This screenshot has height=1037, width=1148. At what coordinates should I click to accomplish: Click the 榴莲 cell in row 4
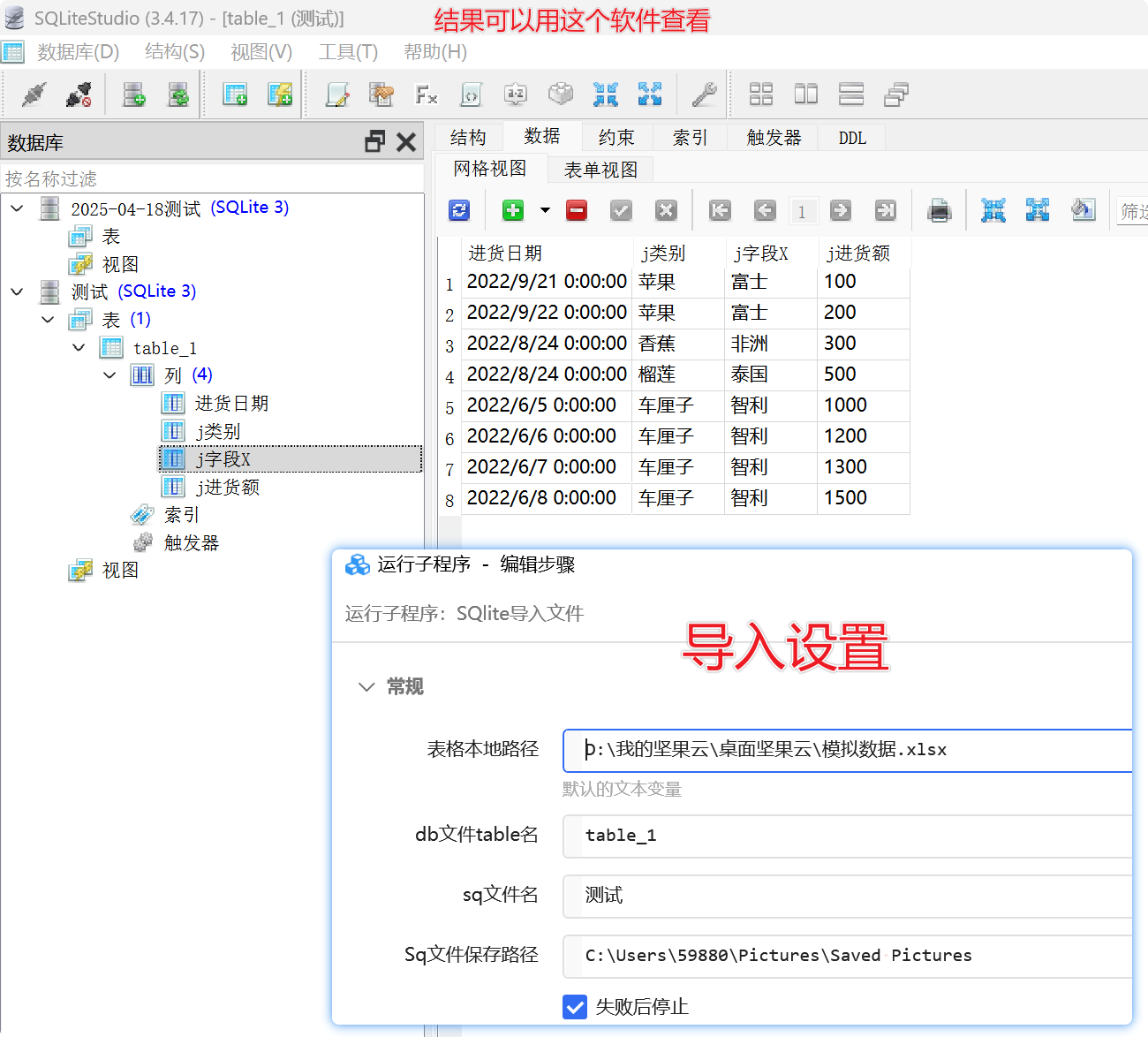click(x=678, y=375)
